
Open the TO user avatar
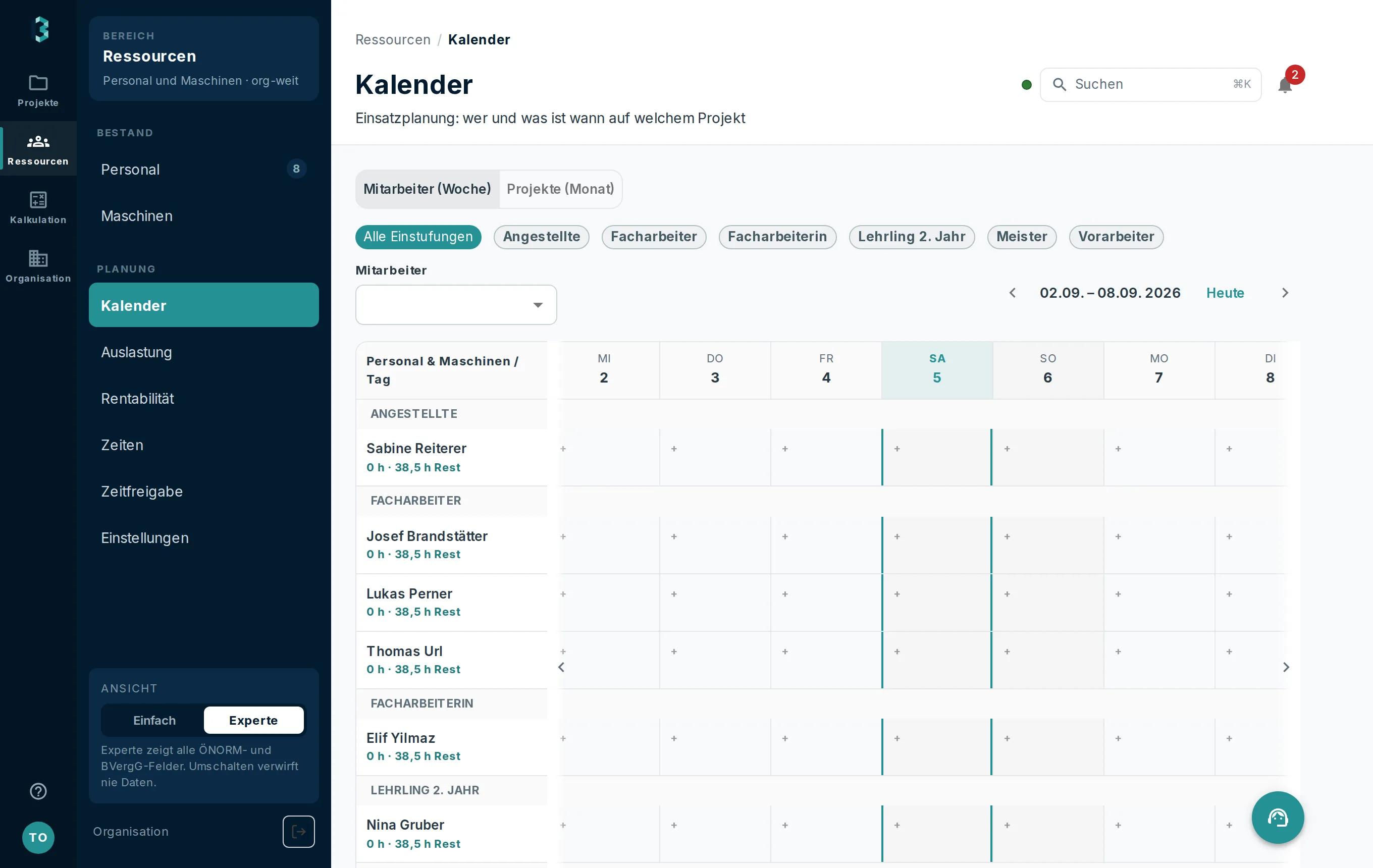point(38,837)
